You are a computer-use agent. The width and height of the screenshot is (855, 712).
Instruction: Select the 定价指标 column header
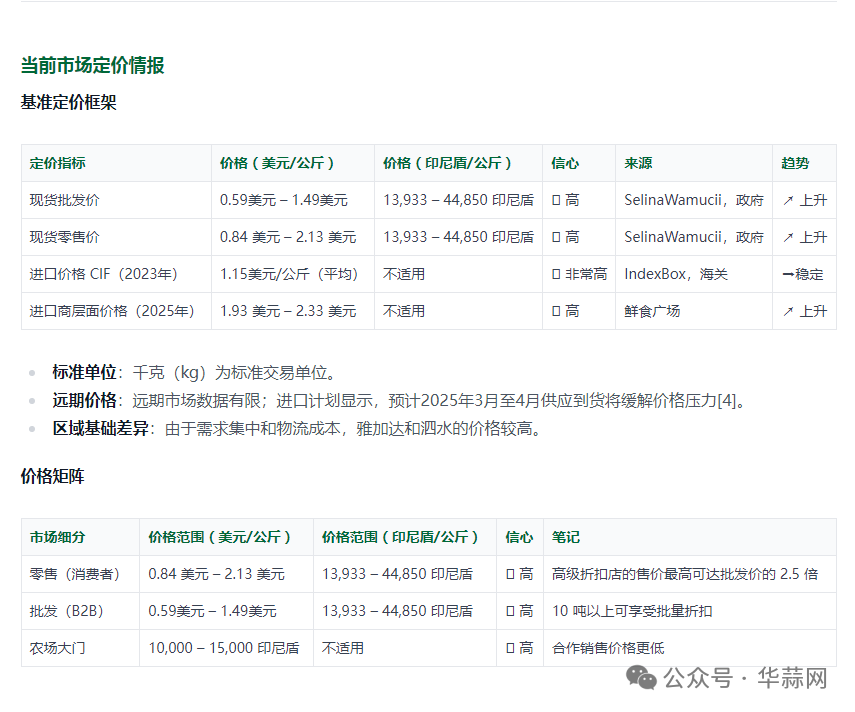click(x=58, y=163)
